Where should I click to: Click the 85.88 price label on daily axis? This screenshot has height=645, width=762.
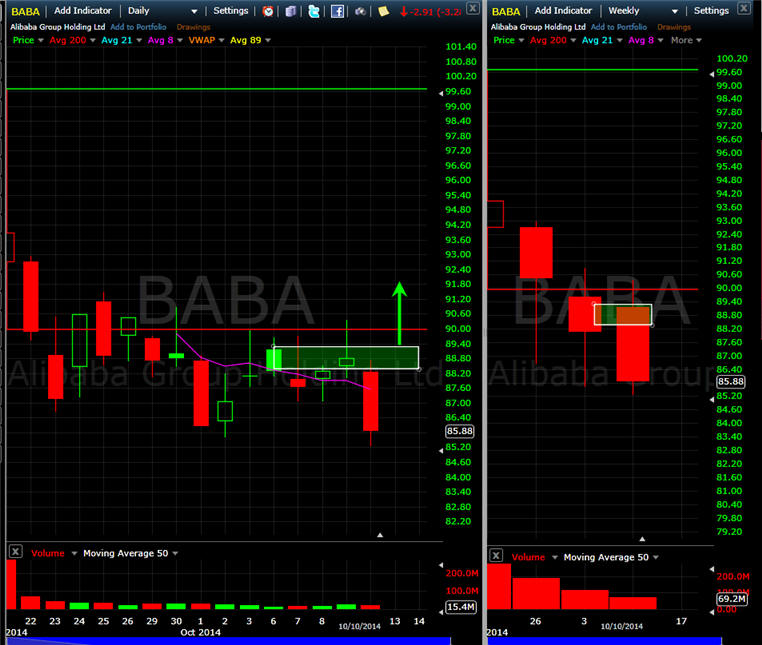[460, 431]
